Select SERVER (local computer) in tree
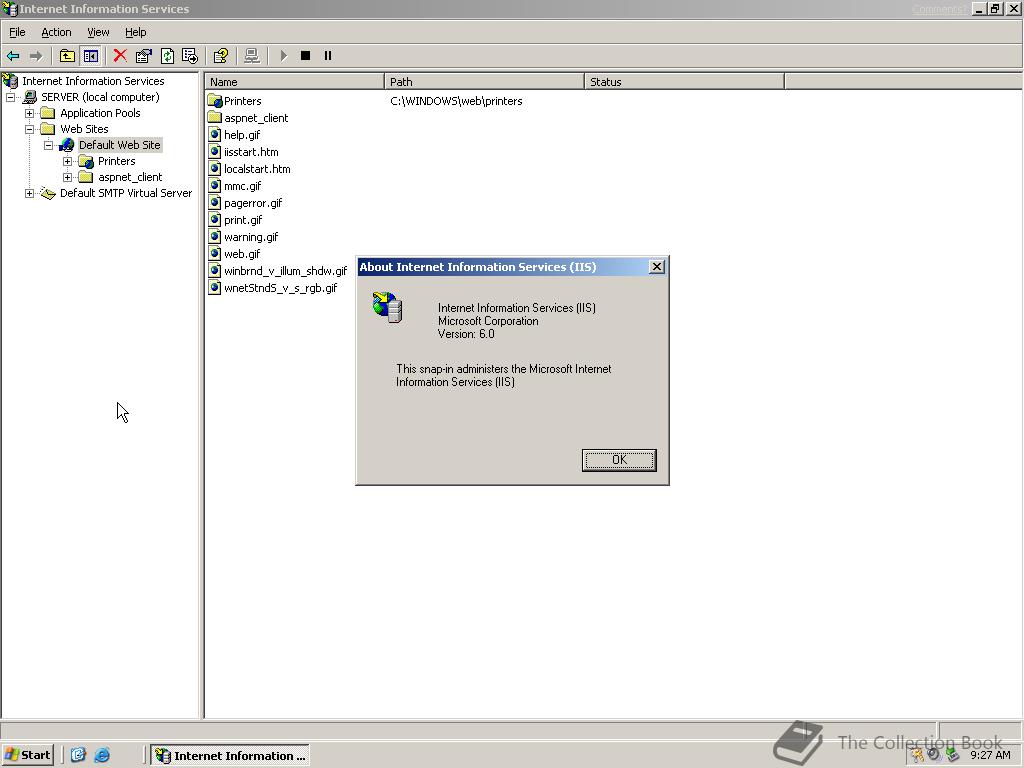Image resolution: width=1024 pixels, height=768 pixels. click(x=100, y=97)
